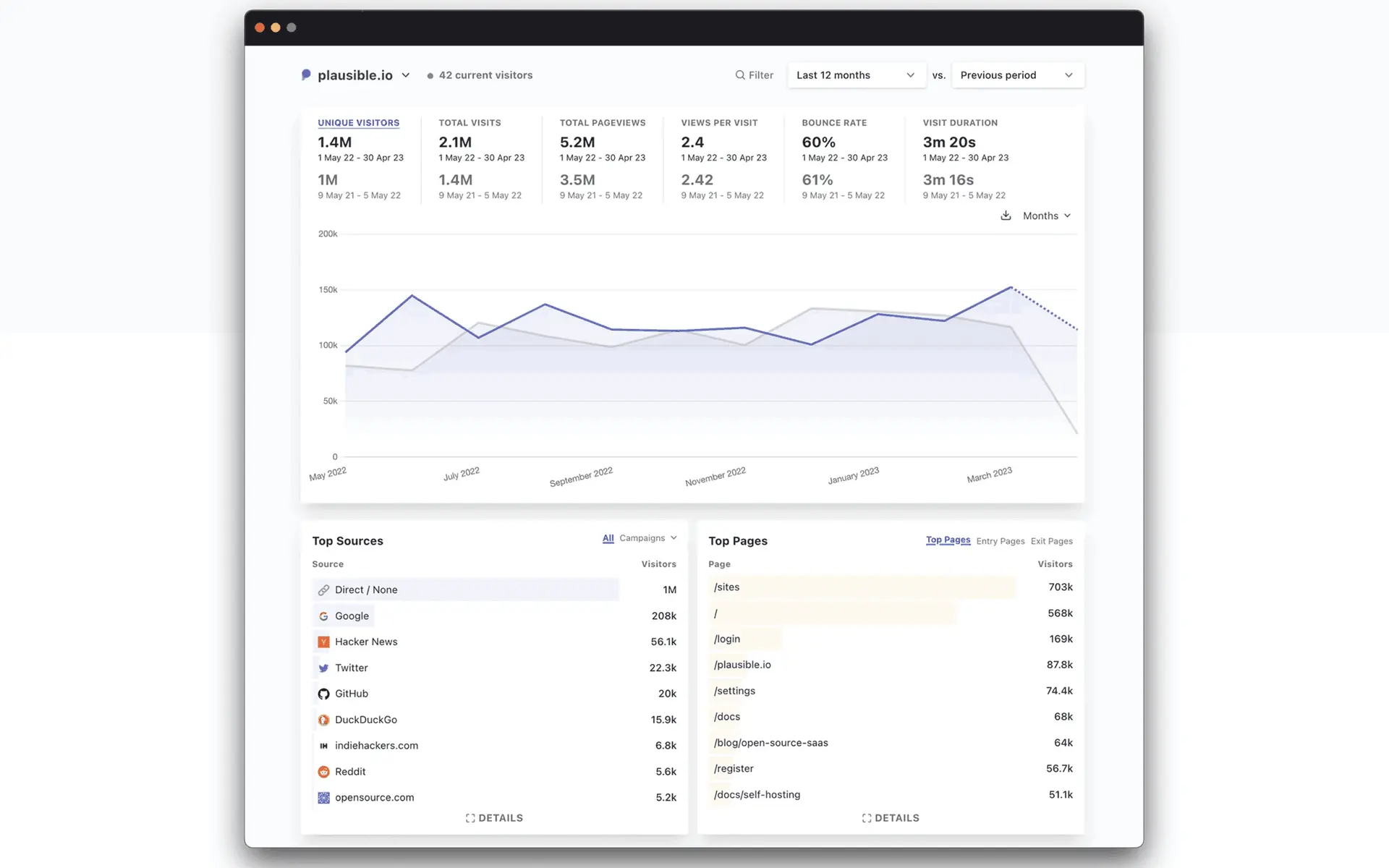Open DETAILS under Top Sources
The width and height of the screenshot is (1389, 868).
494,818
